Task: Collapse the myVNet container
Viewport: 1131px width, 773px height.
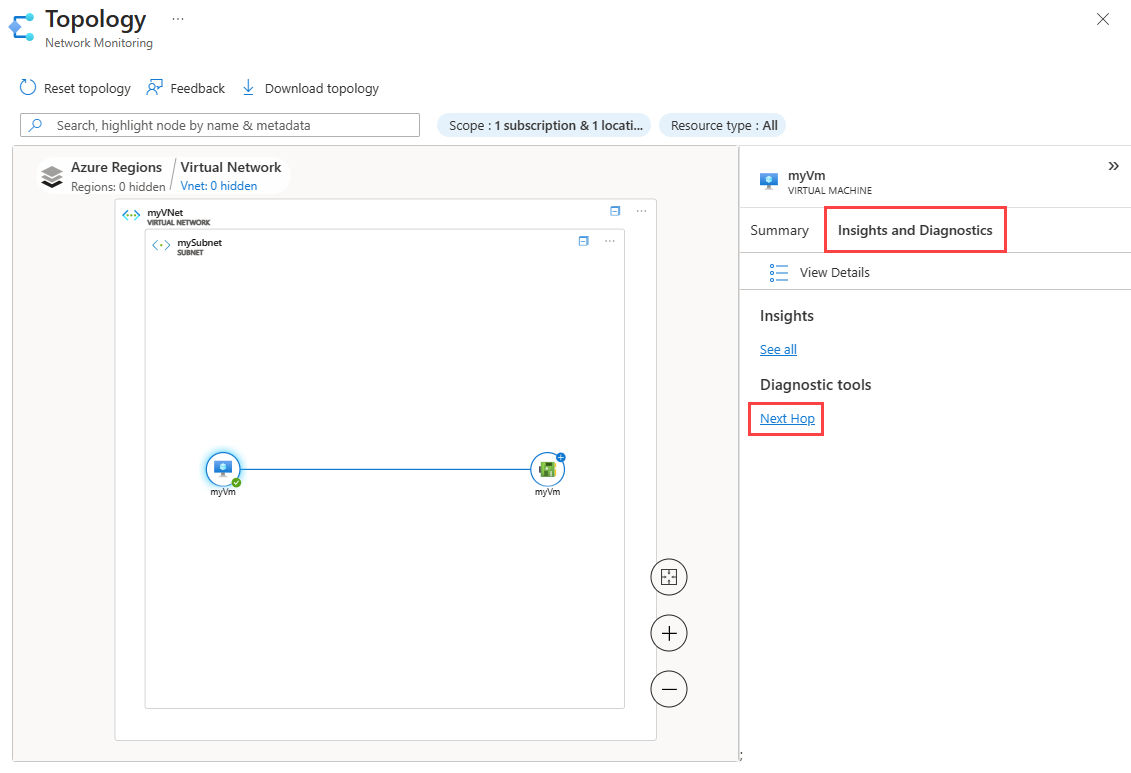Action: pos(615,211)
